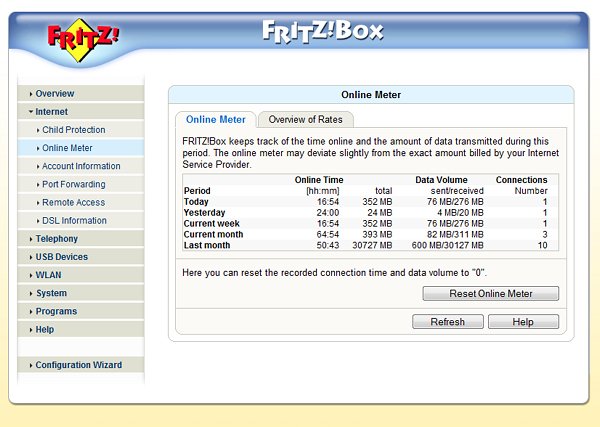Go to Port Forwarding settings
The image size is (600, 427).
[73, 184]
